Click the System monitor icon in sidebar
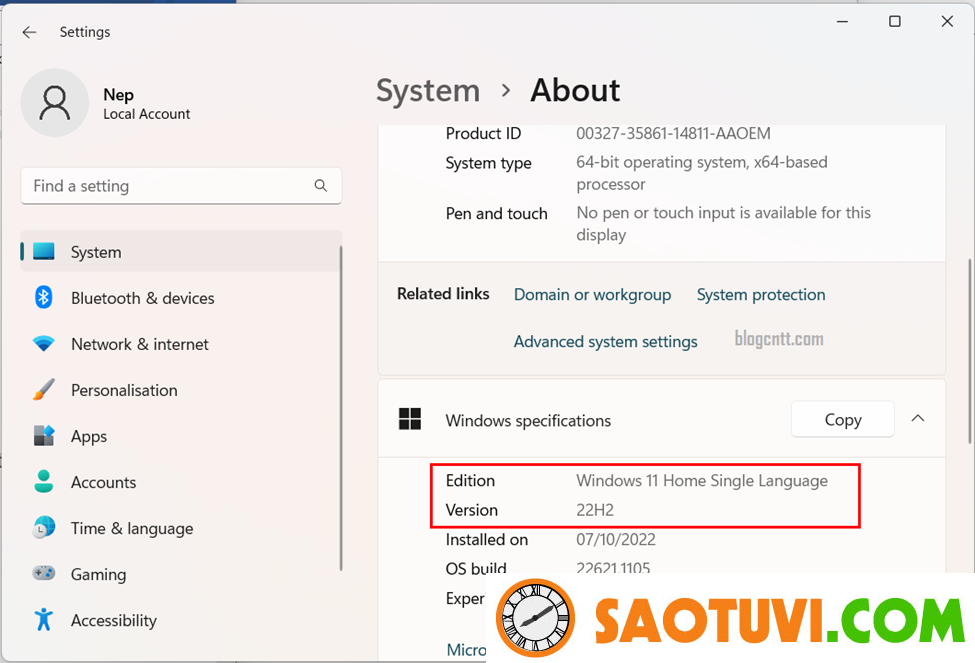 [44, 251]
